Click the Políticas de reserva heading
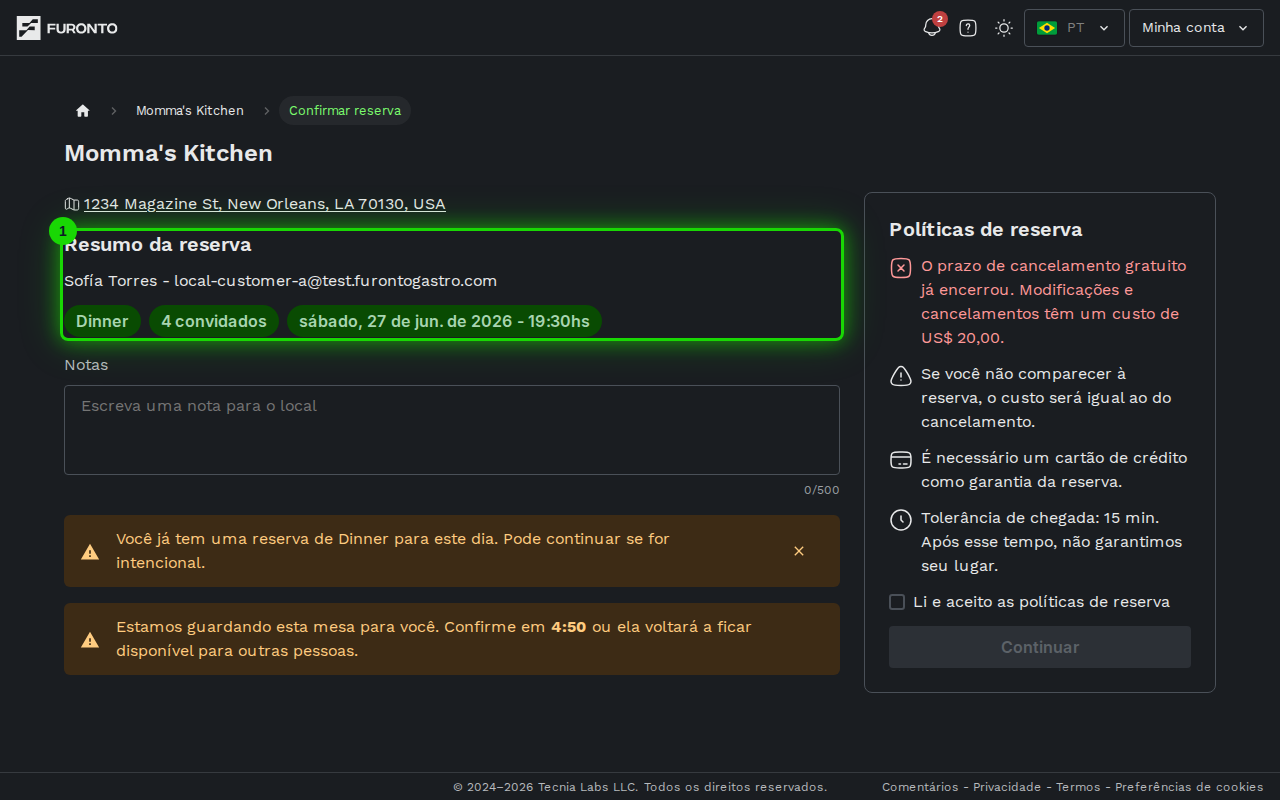Screen dimensions: 1280x800 click(986, 230)
